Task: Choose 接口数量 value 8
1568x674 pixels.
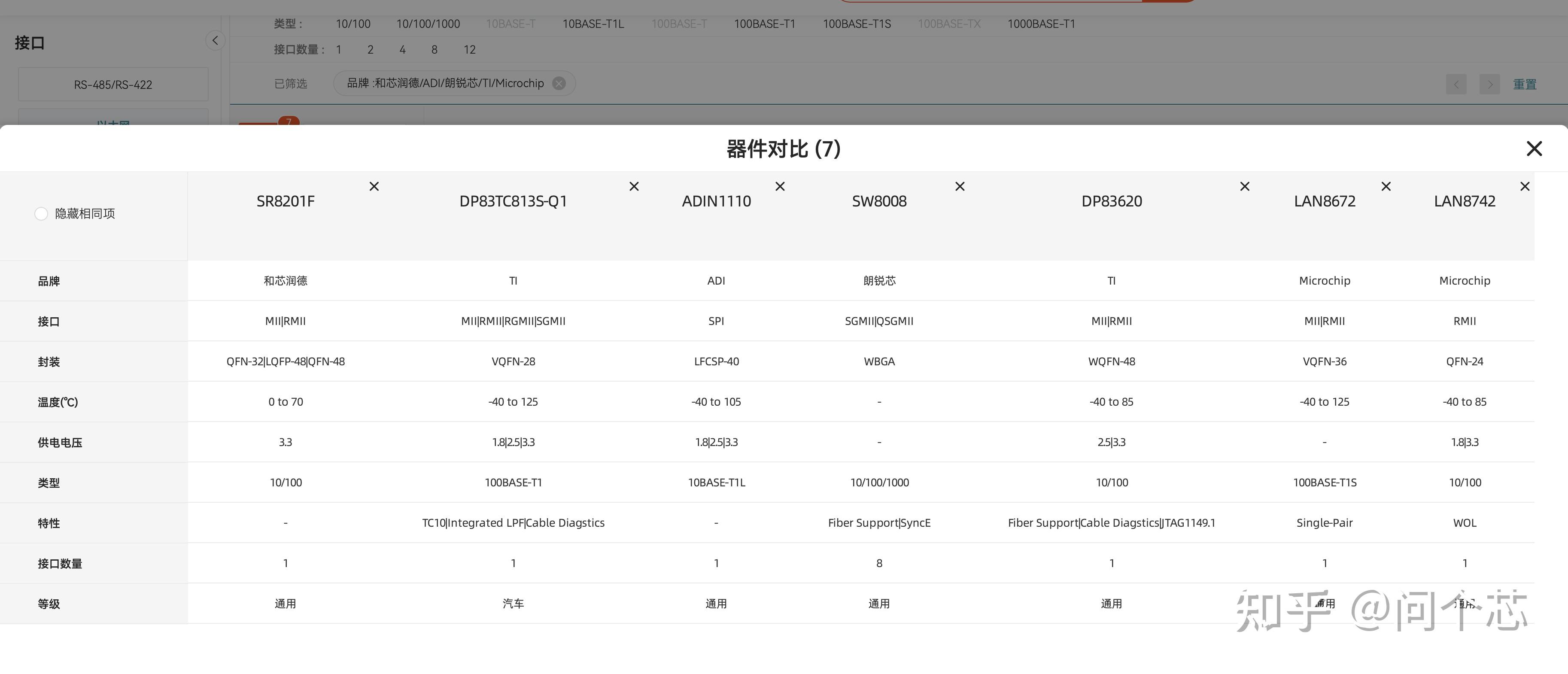Action: coord(434,49)
